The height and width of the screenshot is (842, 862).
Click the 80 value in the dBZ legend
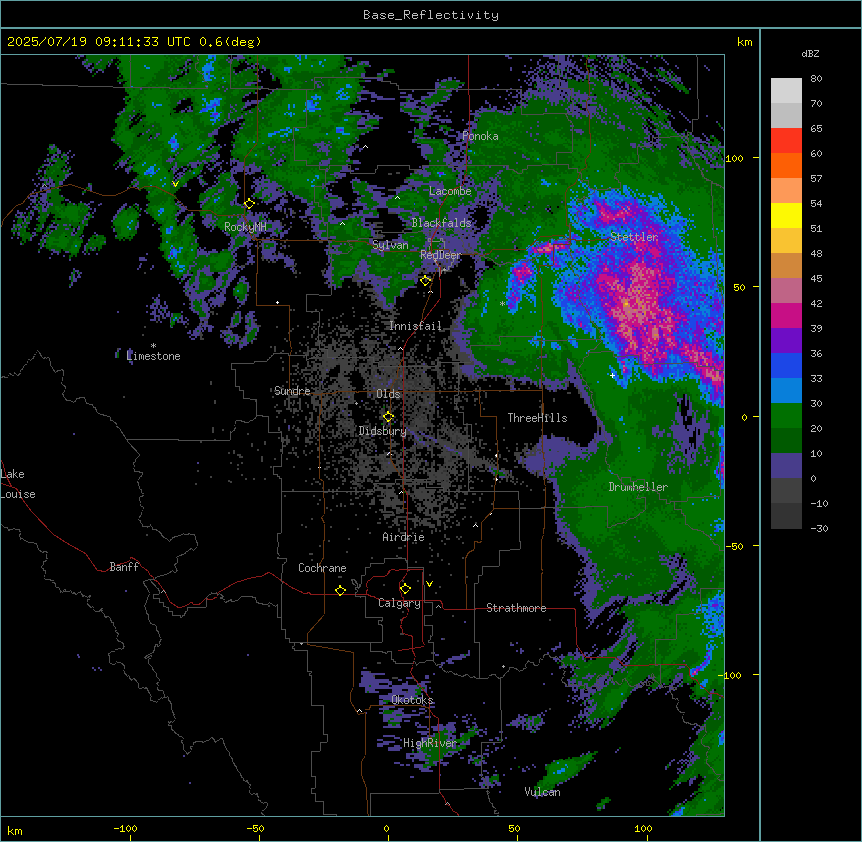pyautogui.click(x=816, y=79)
